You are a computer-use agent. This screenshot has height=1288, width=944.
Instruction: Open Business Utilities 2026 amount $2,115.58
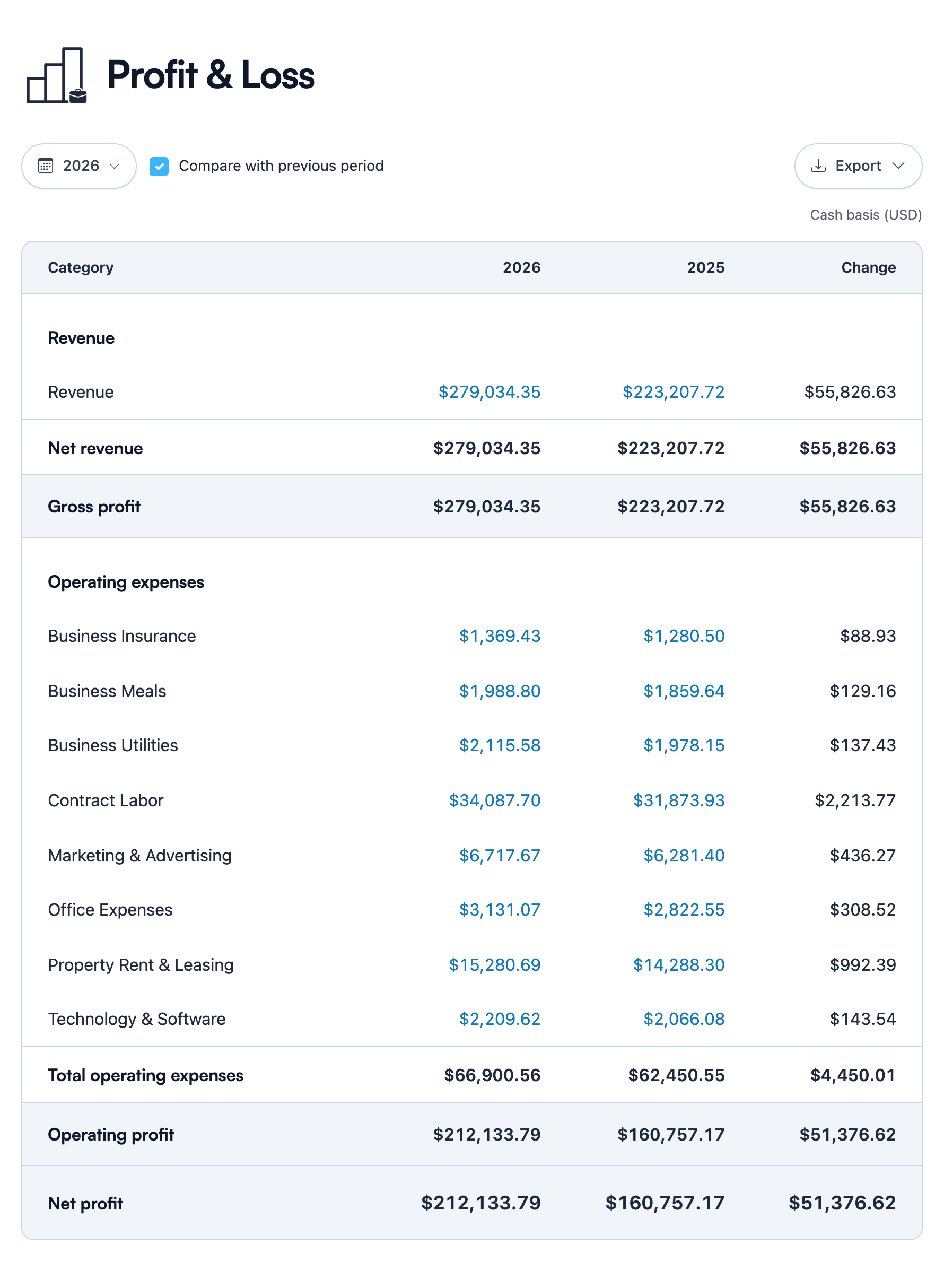coord(500,745)
